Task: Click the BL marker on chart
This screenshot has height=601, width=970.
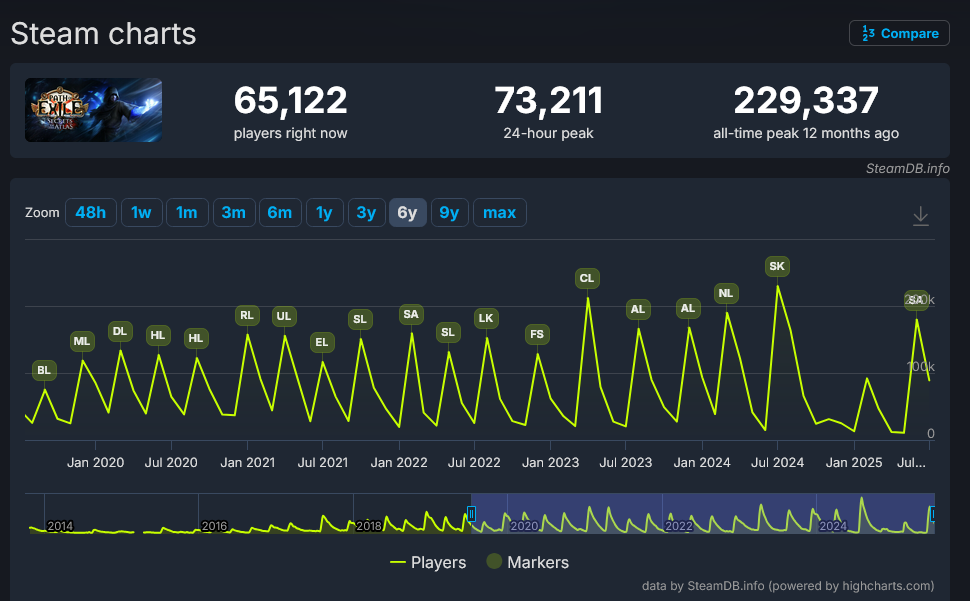Action: pyautogui.click(x=44, y=370)
